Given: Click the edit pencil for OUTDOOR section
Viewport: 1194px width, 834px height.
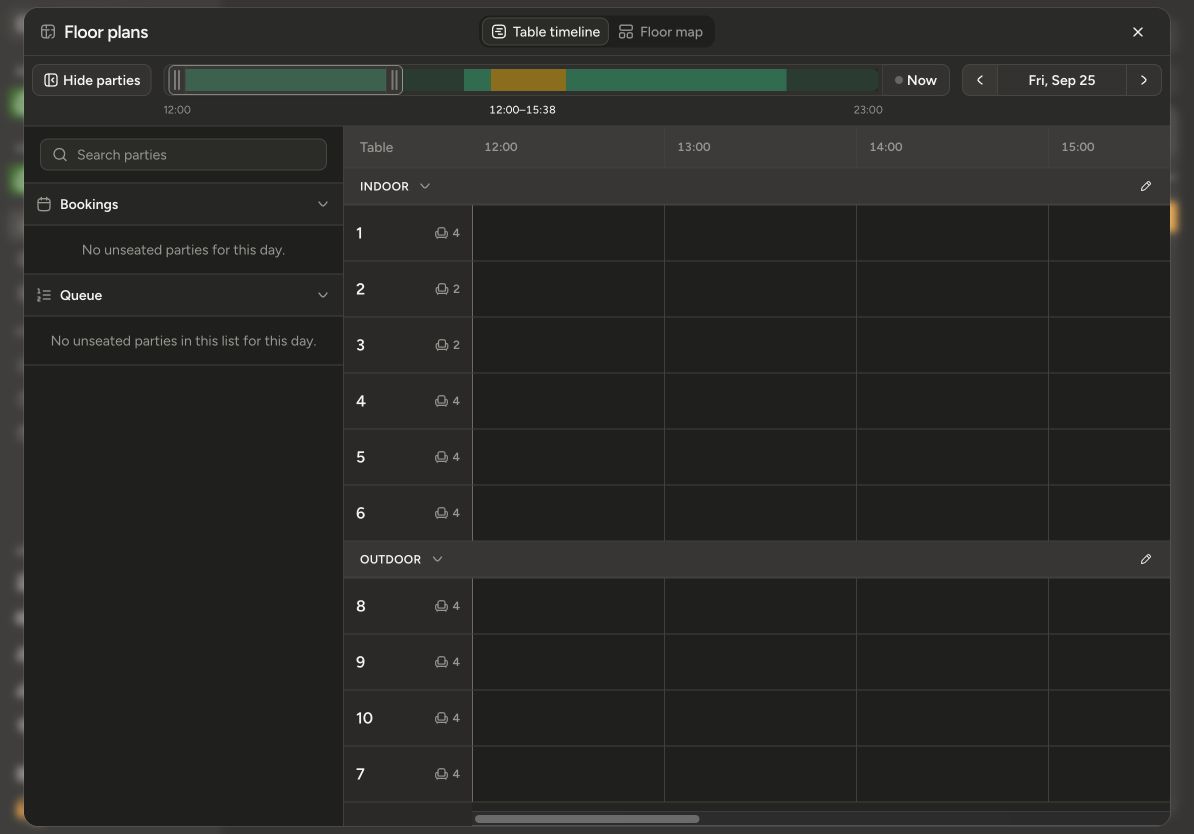Looking at the screenshot, I should pyautogui.click(x=1145, y=560).
